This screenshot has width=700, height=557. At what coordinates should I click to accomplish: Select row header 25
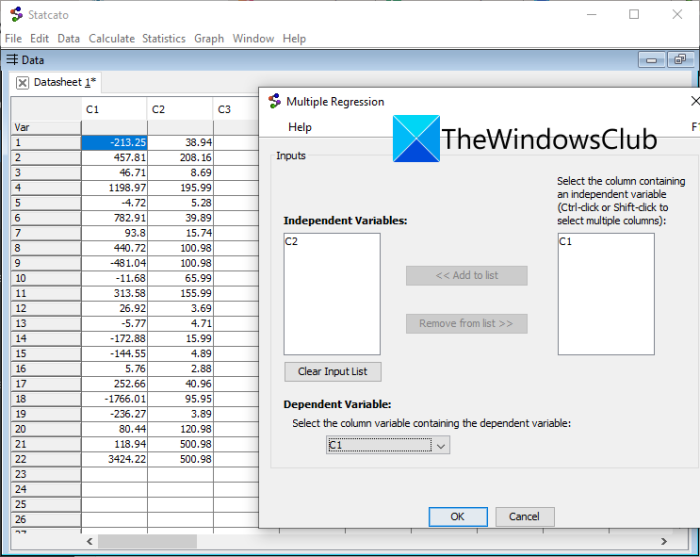point(46,504)
